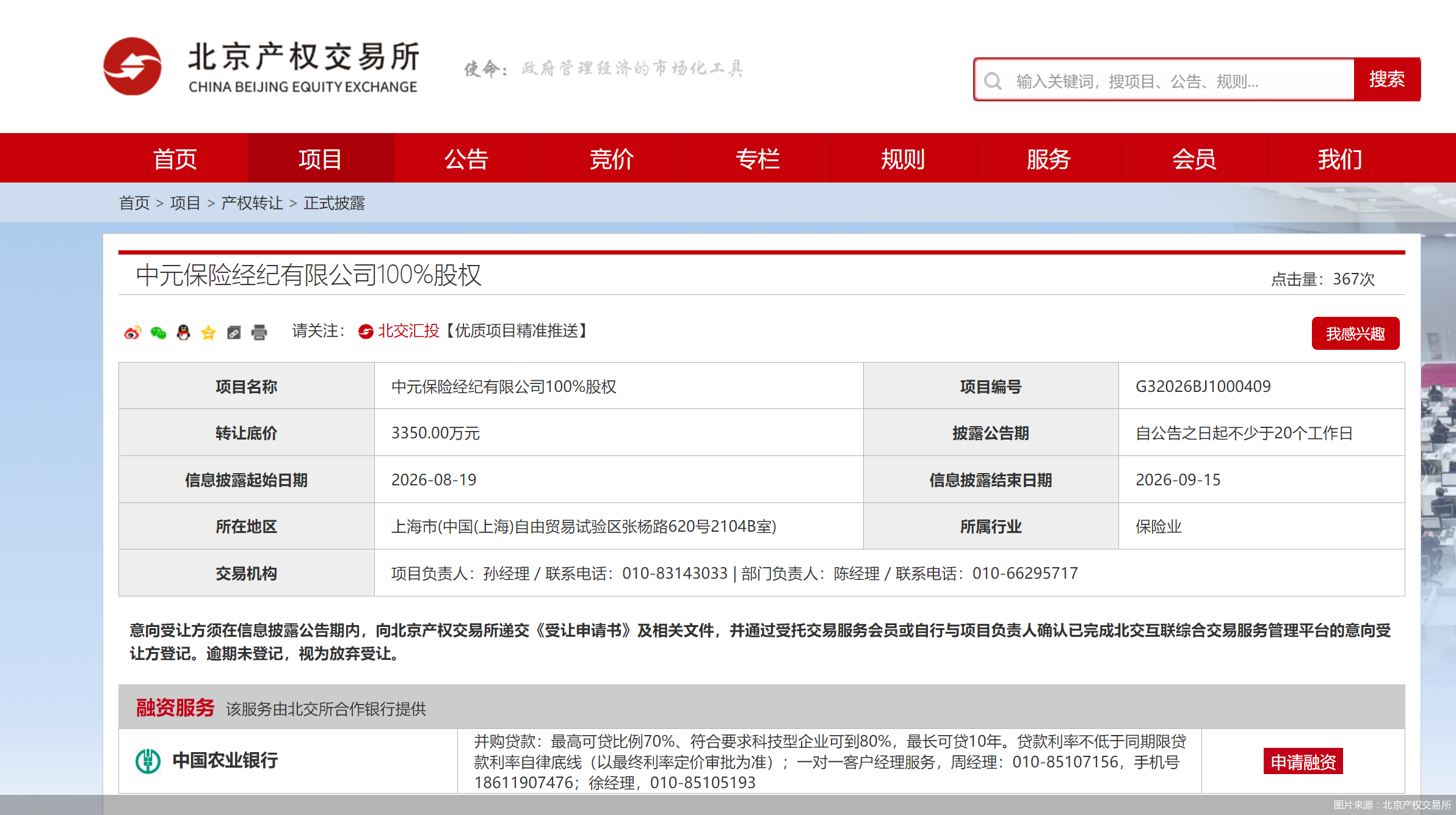1456x815 pixels.
Task: Go to 首页 in breadcrumb
Action: (134, 203)
